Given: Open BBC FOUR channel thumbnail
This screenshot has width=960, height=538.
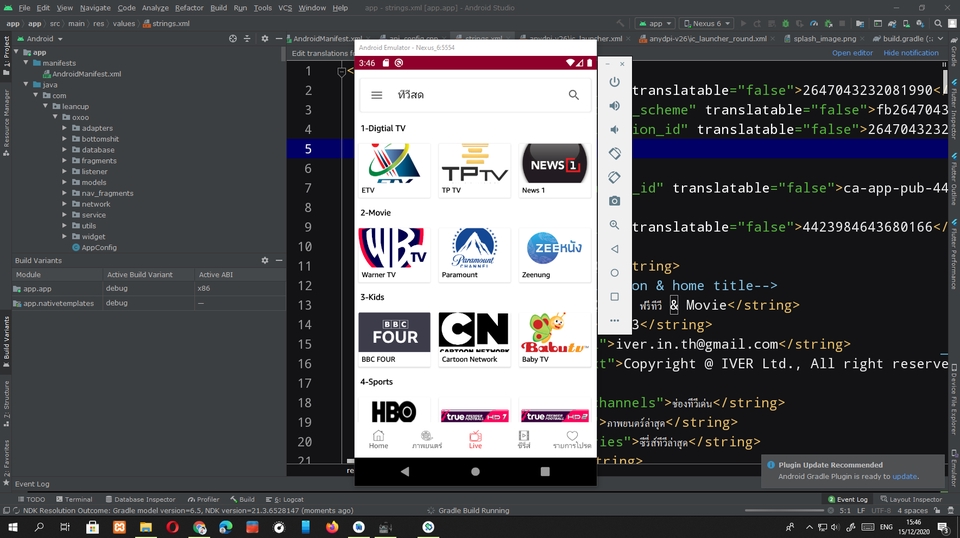Looking at the screenshot, I should tap(394, 338).
